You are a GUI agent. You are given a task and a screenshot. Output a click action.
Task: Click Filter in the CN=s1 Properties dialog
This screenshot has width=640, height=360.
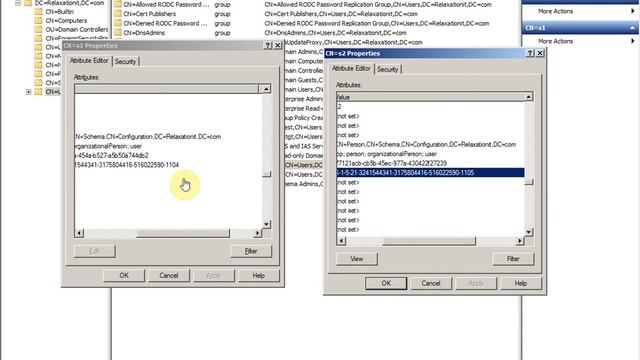tap(251, 251)
